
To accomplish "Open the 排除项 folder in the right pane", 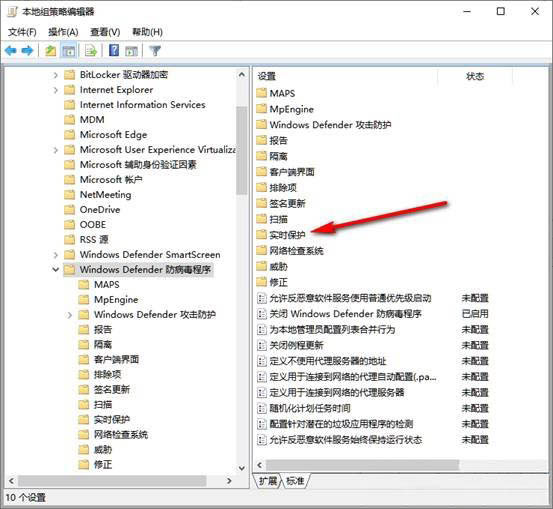I will click(283, 188).
